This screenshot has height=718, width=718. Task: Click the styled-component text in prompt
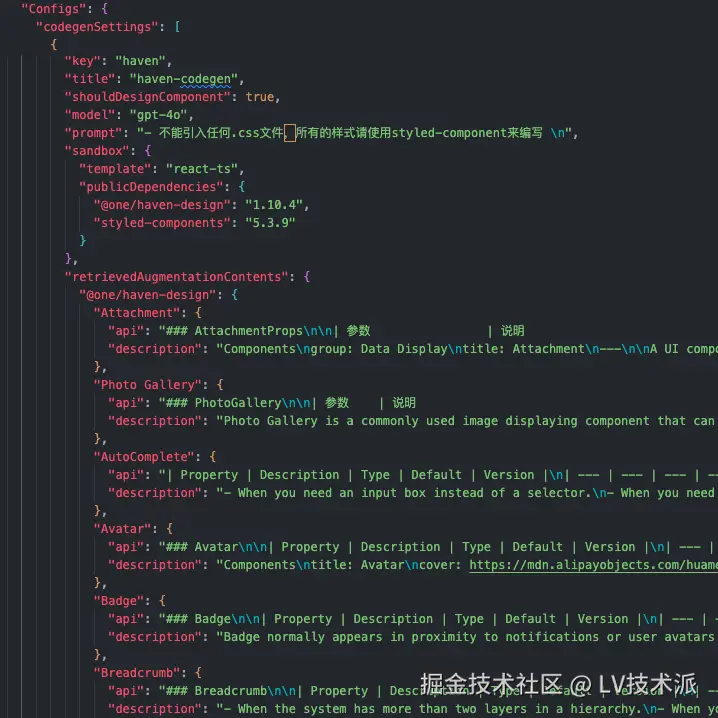point(449,133)
